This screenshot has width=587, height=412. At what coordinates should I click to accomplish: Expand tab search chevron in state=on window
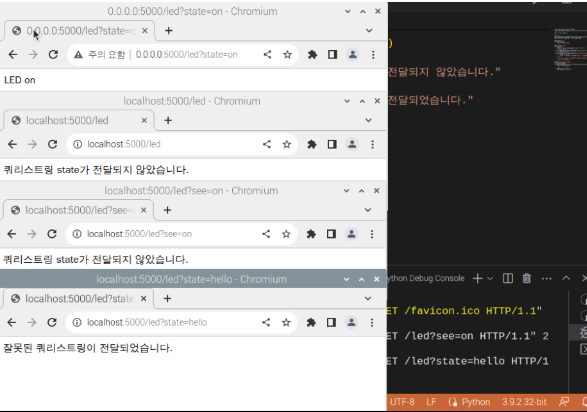(x=369, y=31)
